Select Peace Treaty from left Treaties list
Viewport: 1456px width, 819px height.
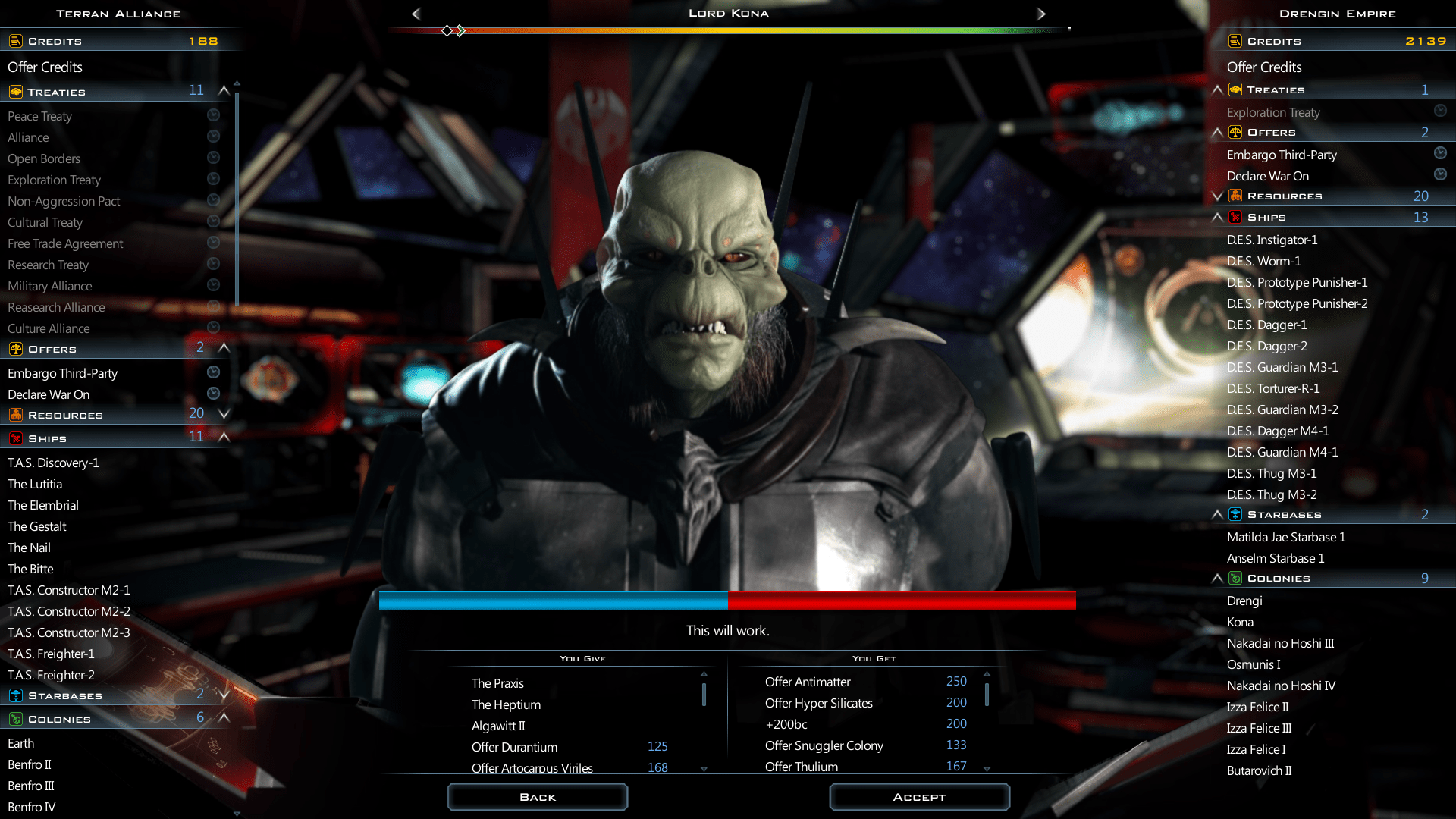39,116
